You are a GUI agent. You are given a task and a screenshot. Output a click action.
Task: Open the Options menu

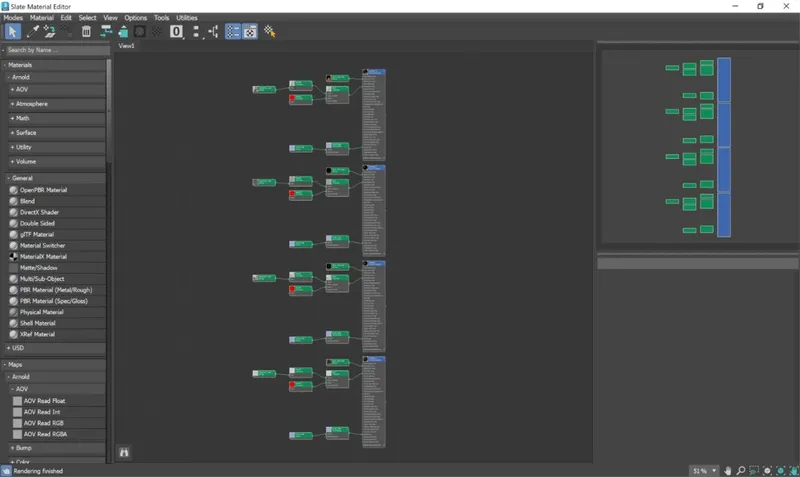tap(135, 17)
